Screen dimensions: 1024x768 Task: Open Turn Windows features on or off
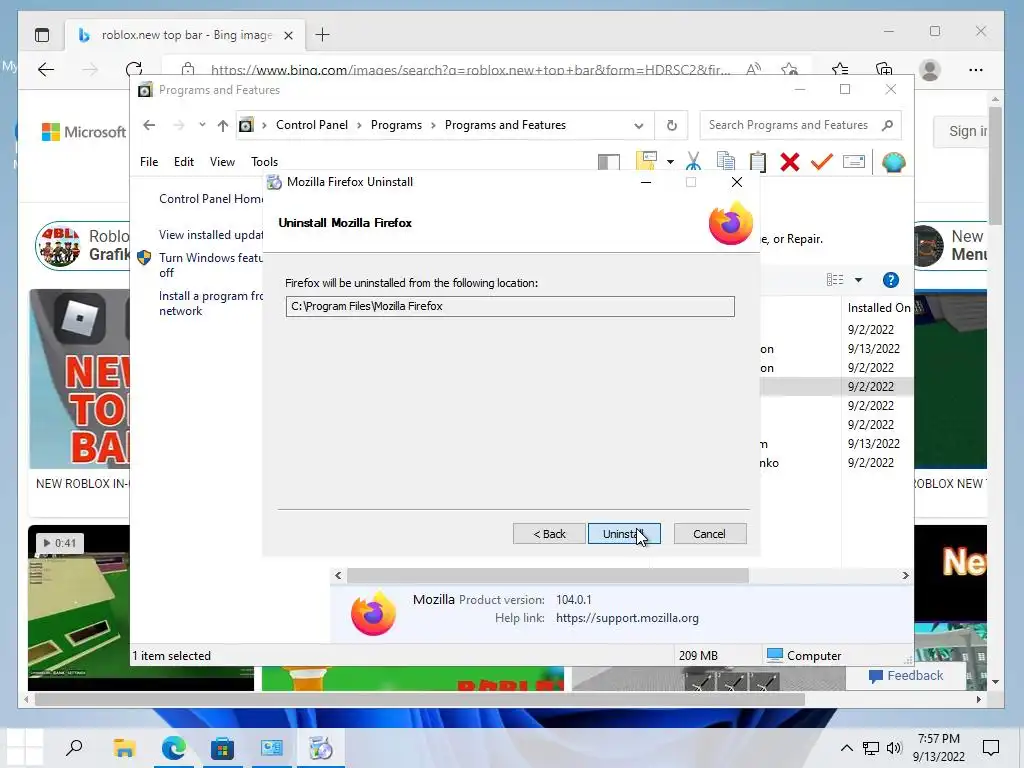[x=210, y=265]
